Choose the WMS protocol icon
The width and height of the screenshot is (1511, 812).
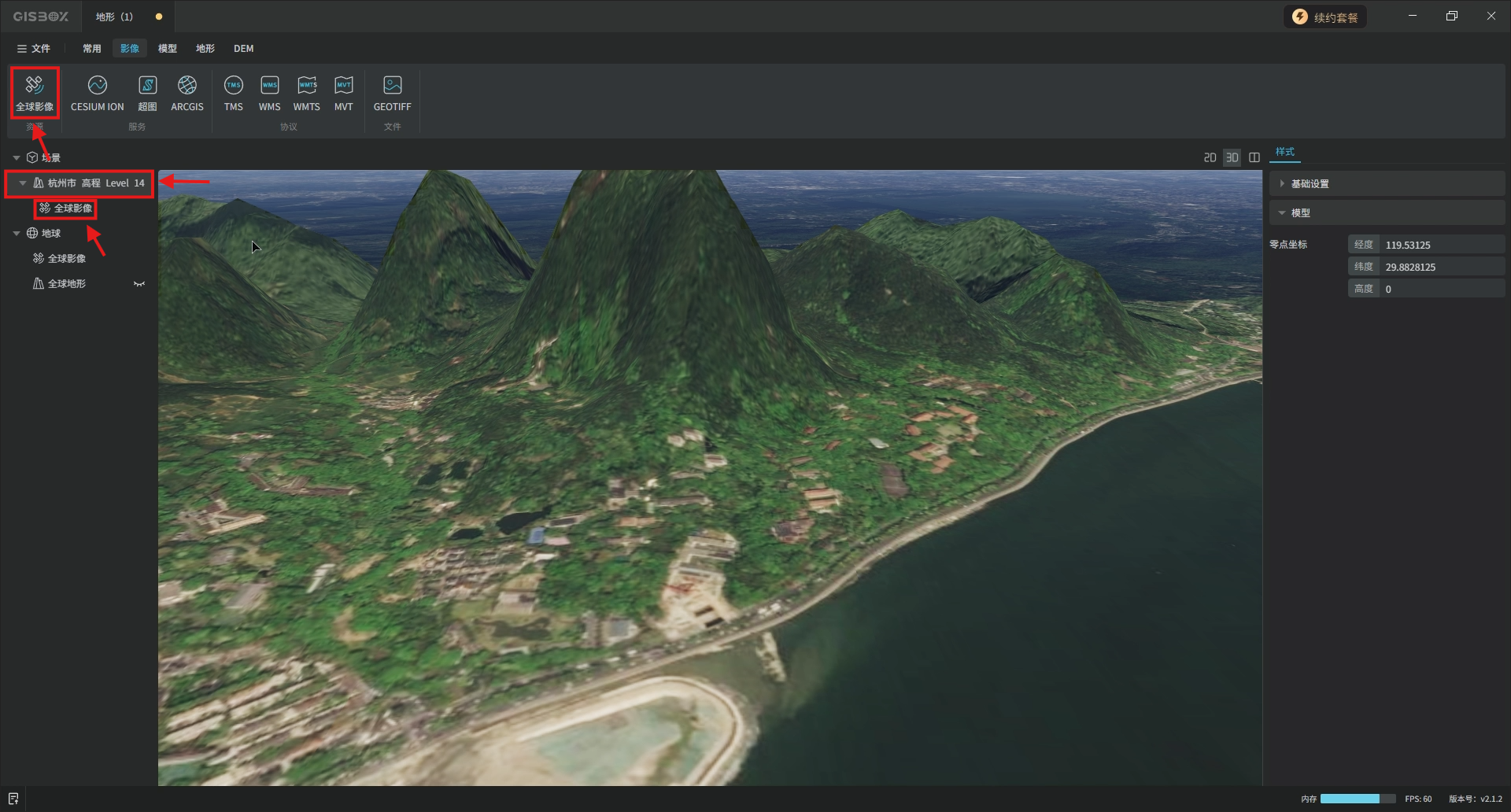tap(270, 92)
